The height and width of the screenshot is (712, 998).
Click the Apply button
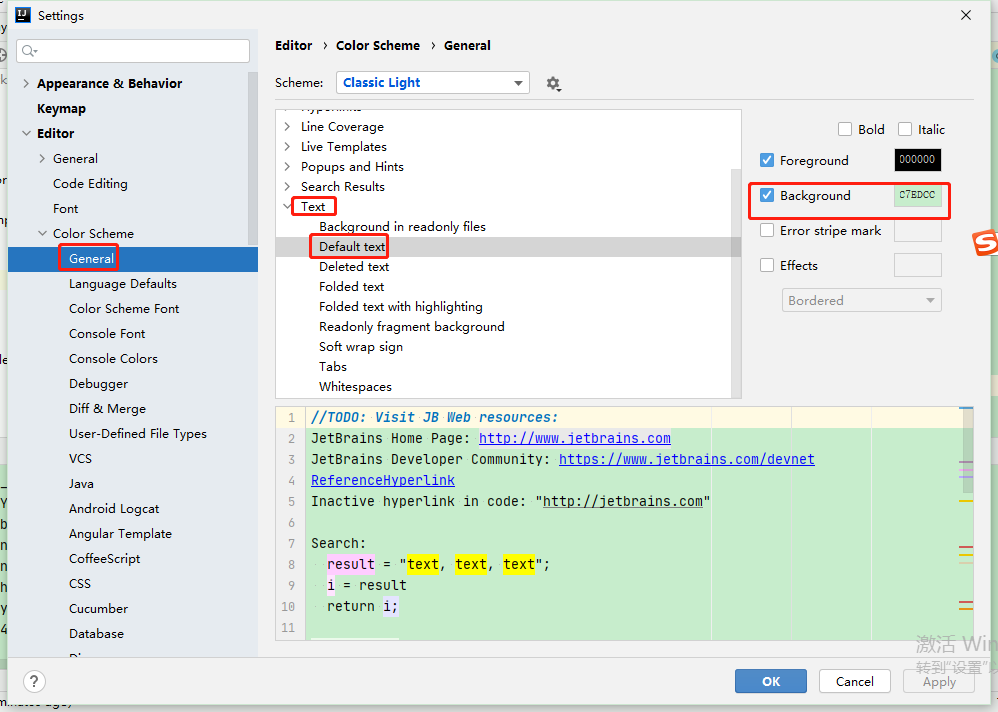pos(939,681)
